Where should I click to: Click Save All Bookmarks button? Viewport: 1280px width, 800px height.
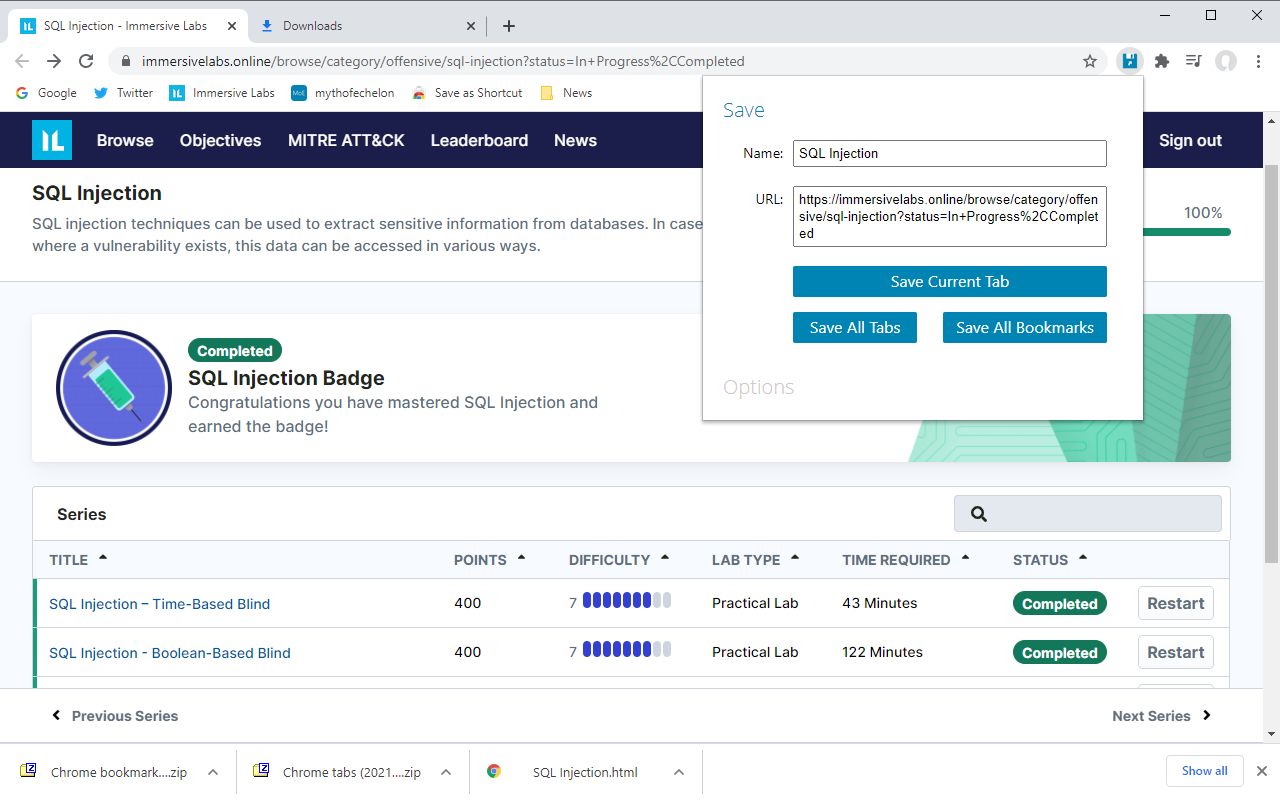1024,328
